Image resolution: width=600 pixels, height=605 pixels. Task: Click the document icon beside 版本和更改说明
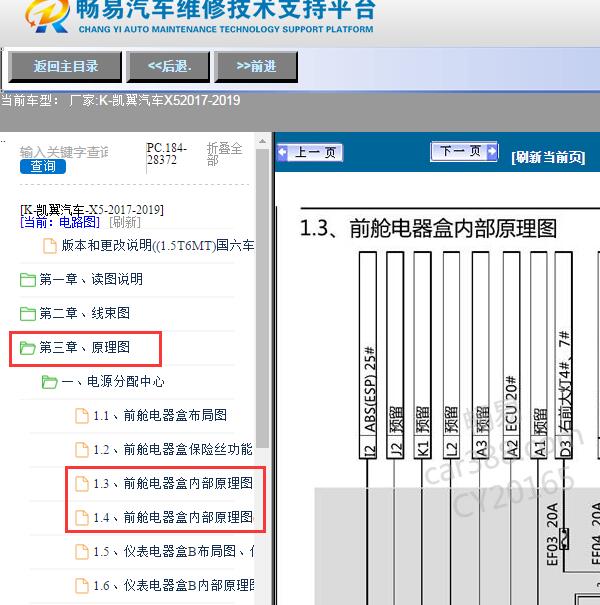[50, 246]
